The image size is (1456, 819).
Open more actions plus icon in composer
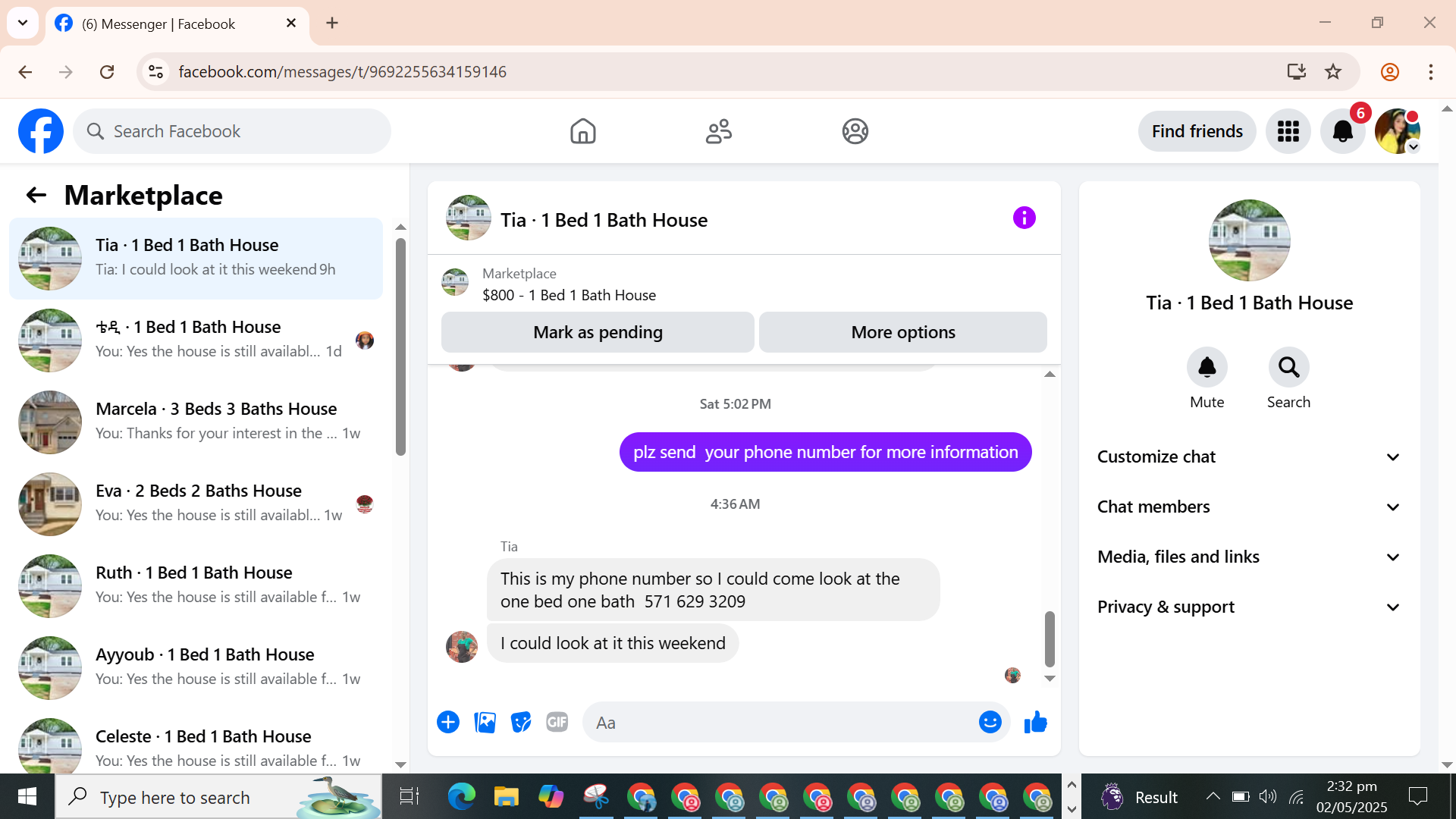448,722
